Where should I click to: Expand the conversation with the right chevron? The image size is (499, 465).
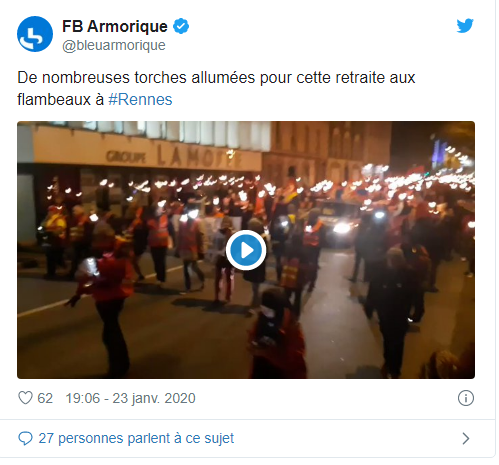pyautogui.click(x=466, y=439)
